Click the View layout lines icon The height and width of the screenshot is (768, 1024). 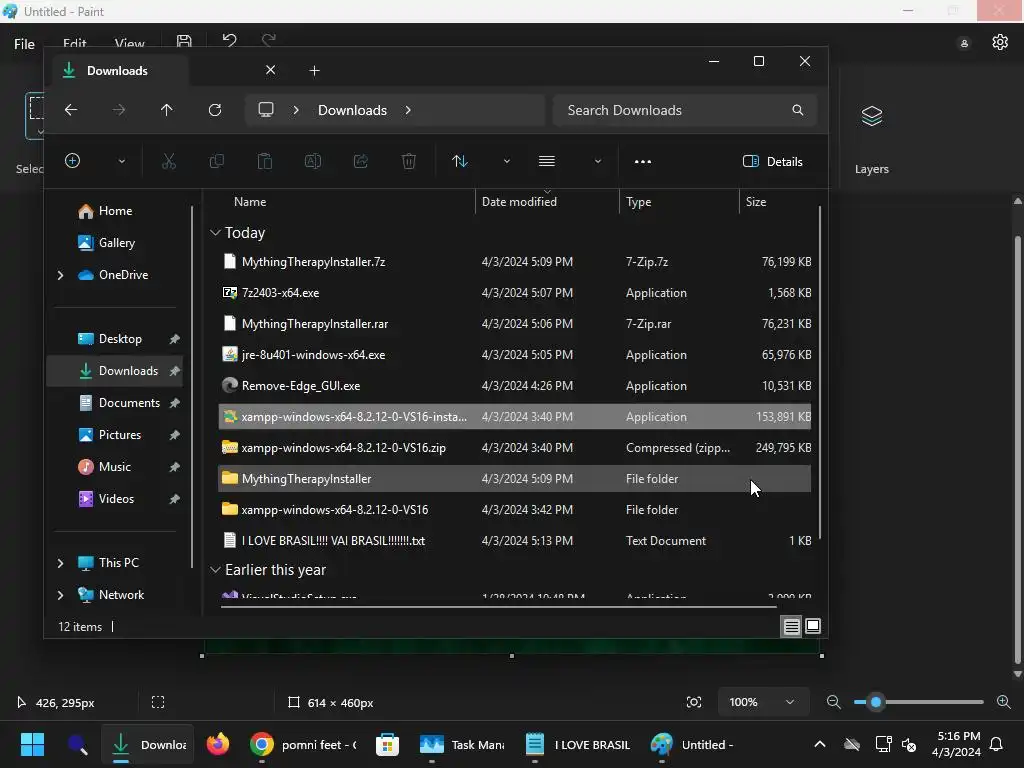[x=547, y=161]
